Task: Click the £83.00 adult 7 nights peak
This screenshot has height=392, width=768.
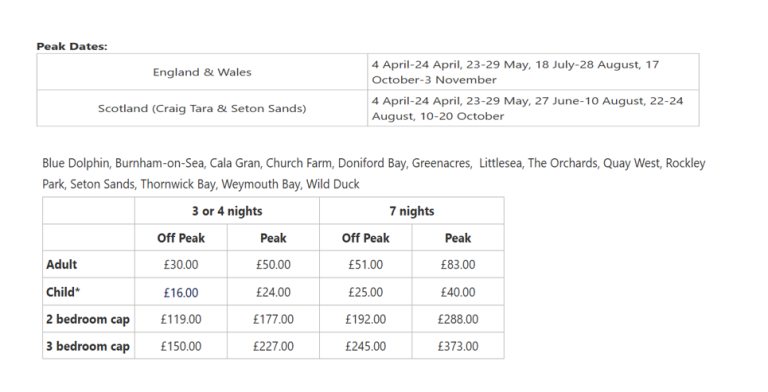Action: pyautogui.click(x=457, y=265)
